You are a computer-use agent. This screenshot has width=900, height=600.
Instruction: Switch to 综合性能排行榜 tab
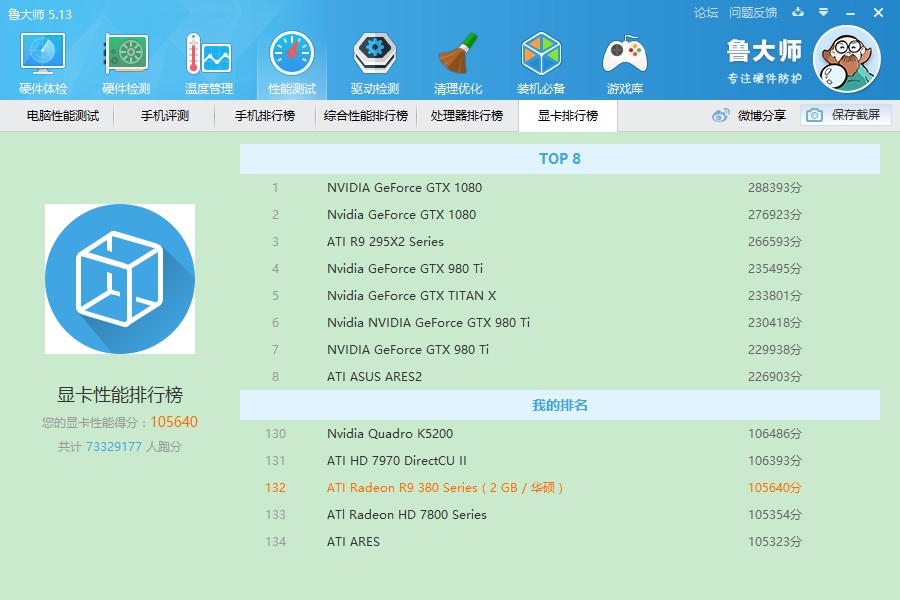(x=366, y=116)
